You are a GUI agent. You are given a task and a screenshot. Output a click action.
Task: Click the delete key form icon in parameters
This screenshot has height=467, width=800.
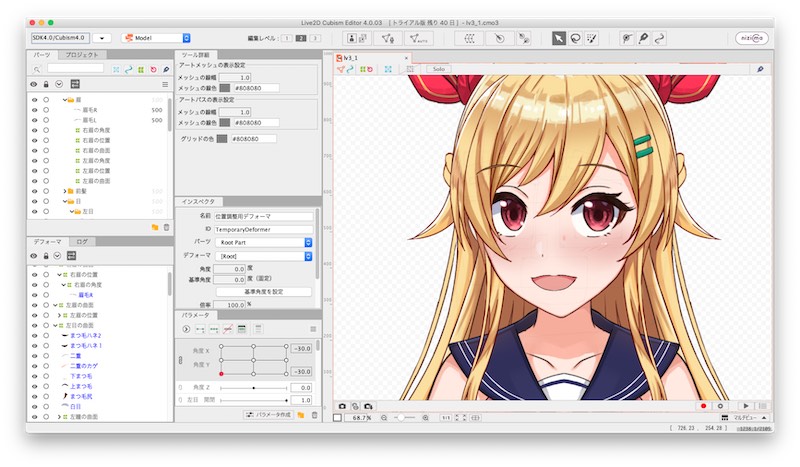pos(228,329)
